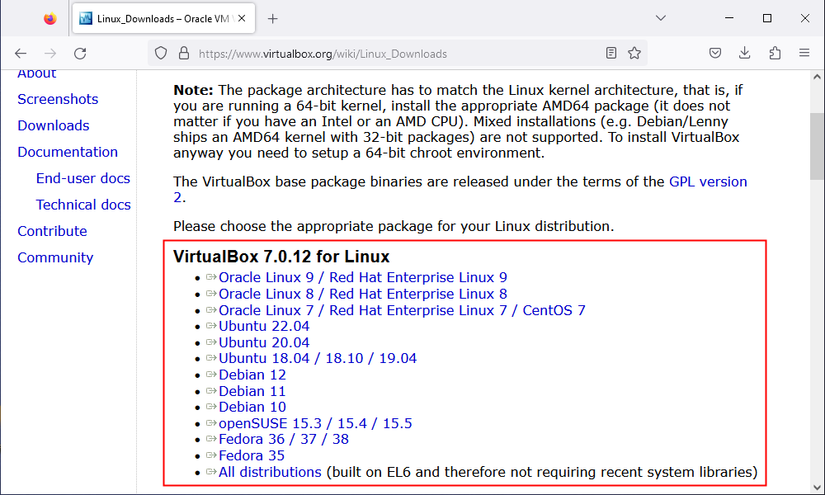Click the address bar URL field
This screenshot has height=495, width=825.
390,53
